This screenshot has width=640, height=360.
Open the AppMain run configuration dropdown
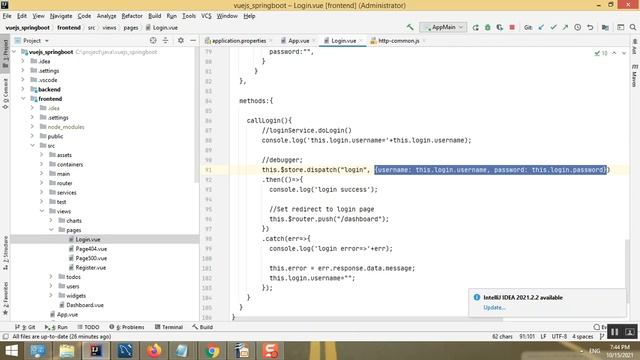[444, 27]
